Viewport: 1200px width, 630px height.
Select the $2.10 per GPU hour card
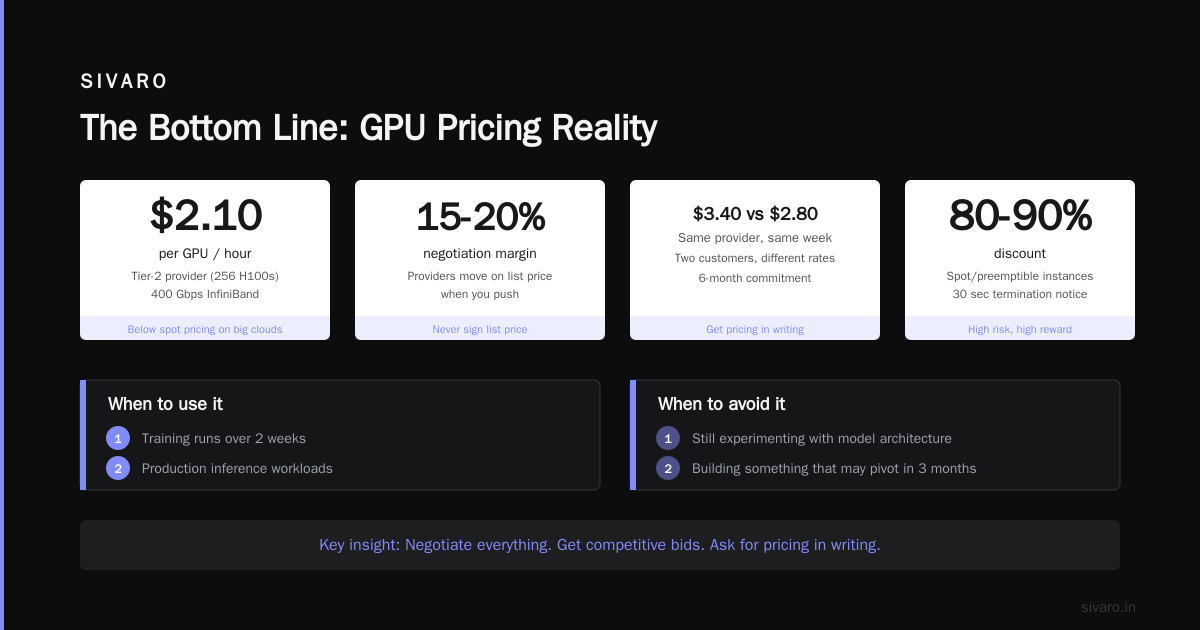coord(205,260)
